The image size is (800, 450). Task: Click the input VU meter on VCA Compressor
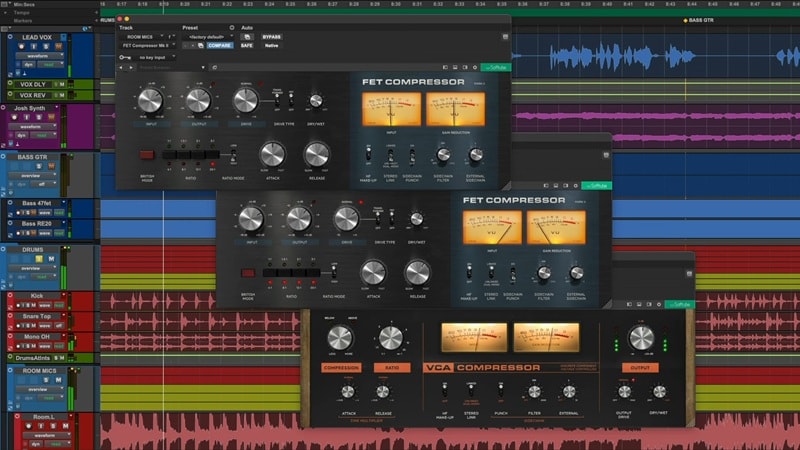[474, 337]
